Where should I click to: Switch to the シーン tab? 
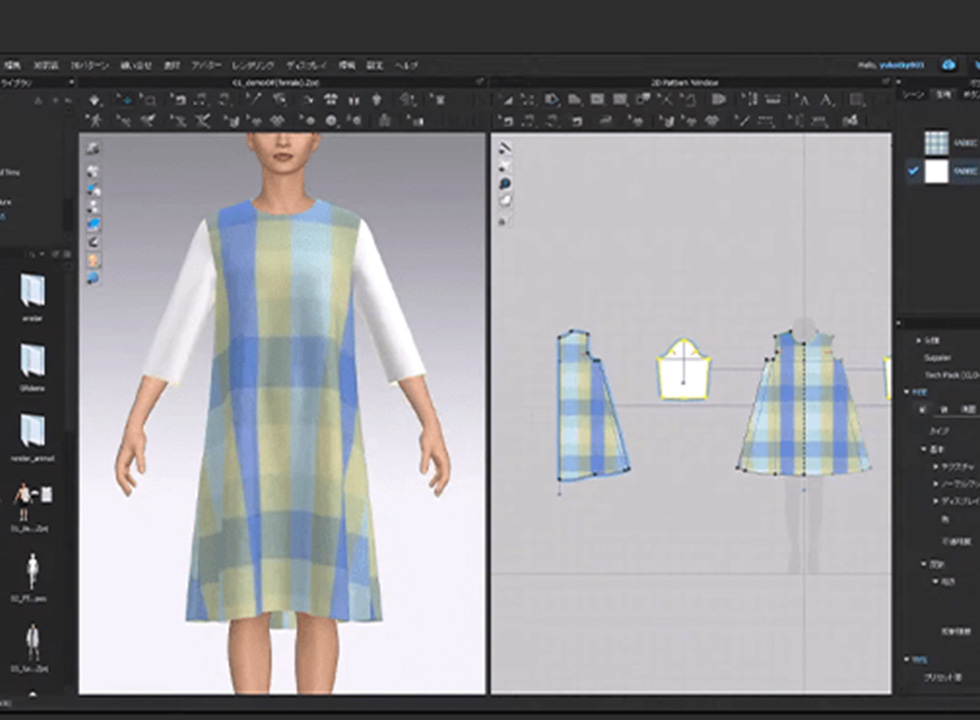coord(912,93)
